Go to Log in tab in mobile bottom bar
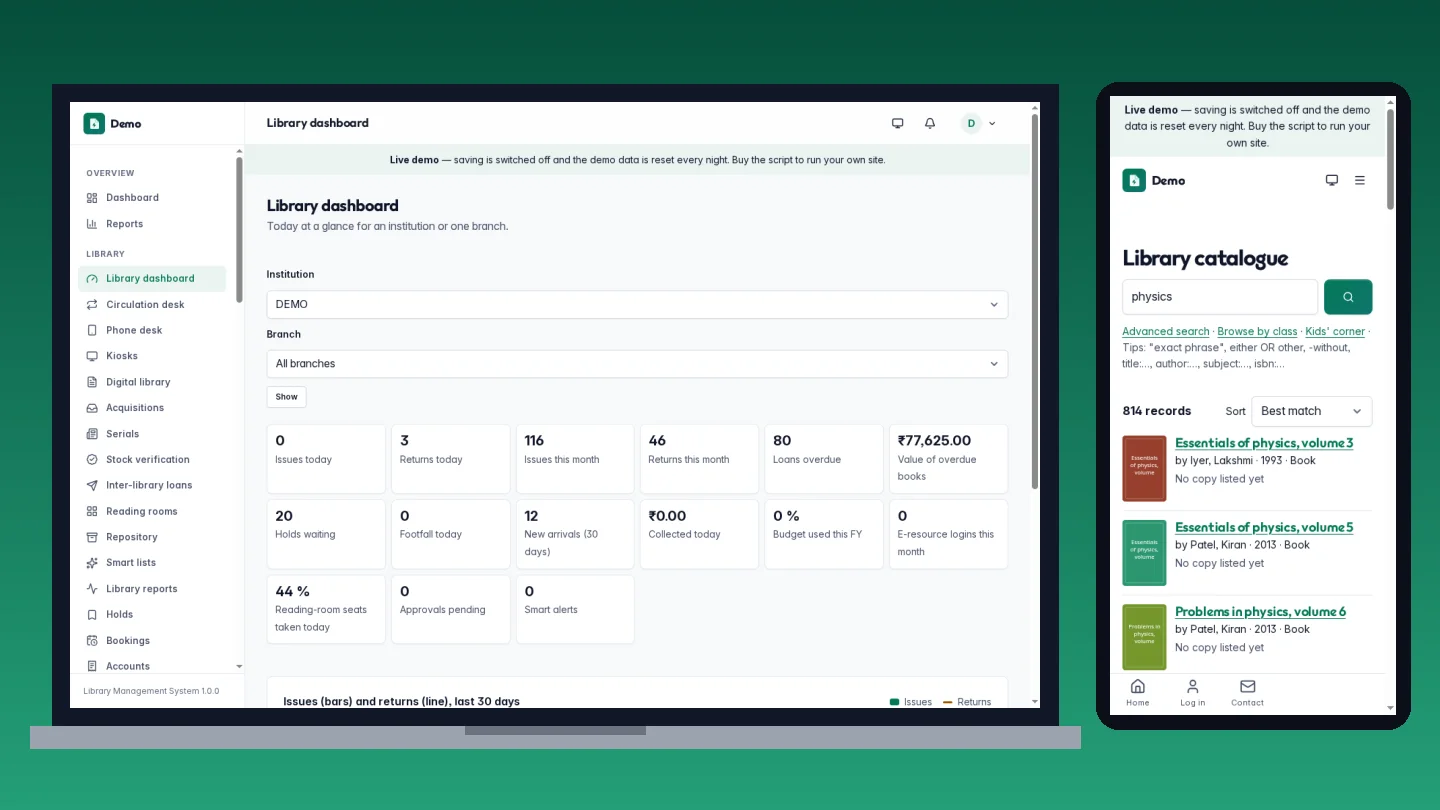This screenshot has width=1440, height=810. pyautogui.click(x=1193, y=692)
